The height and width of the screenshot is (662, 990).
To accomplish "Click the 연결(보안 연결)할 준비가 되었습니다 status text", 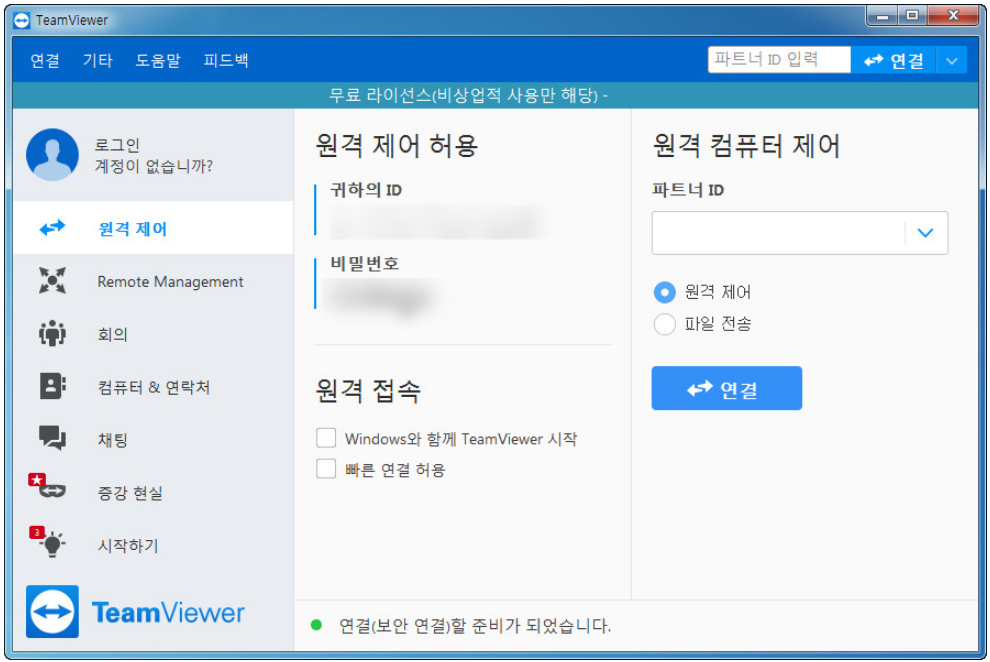I will pyautogui.click(x=475, y=625).
